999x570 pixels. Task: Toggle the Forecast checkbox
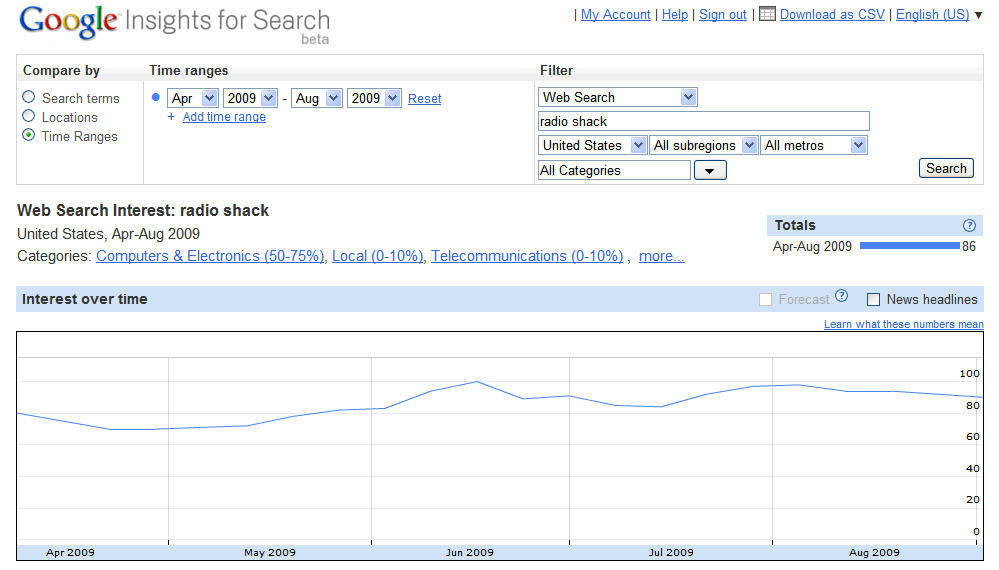click(x=765, y=299)
